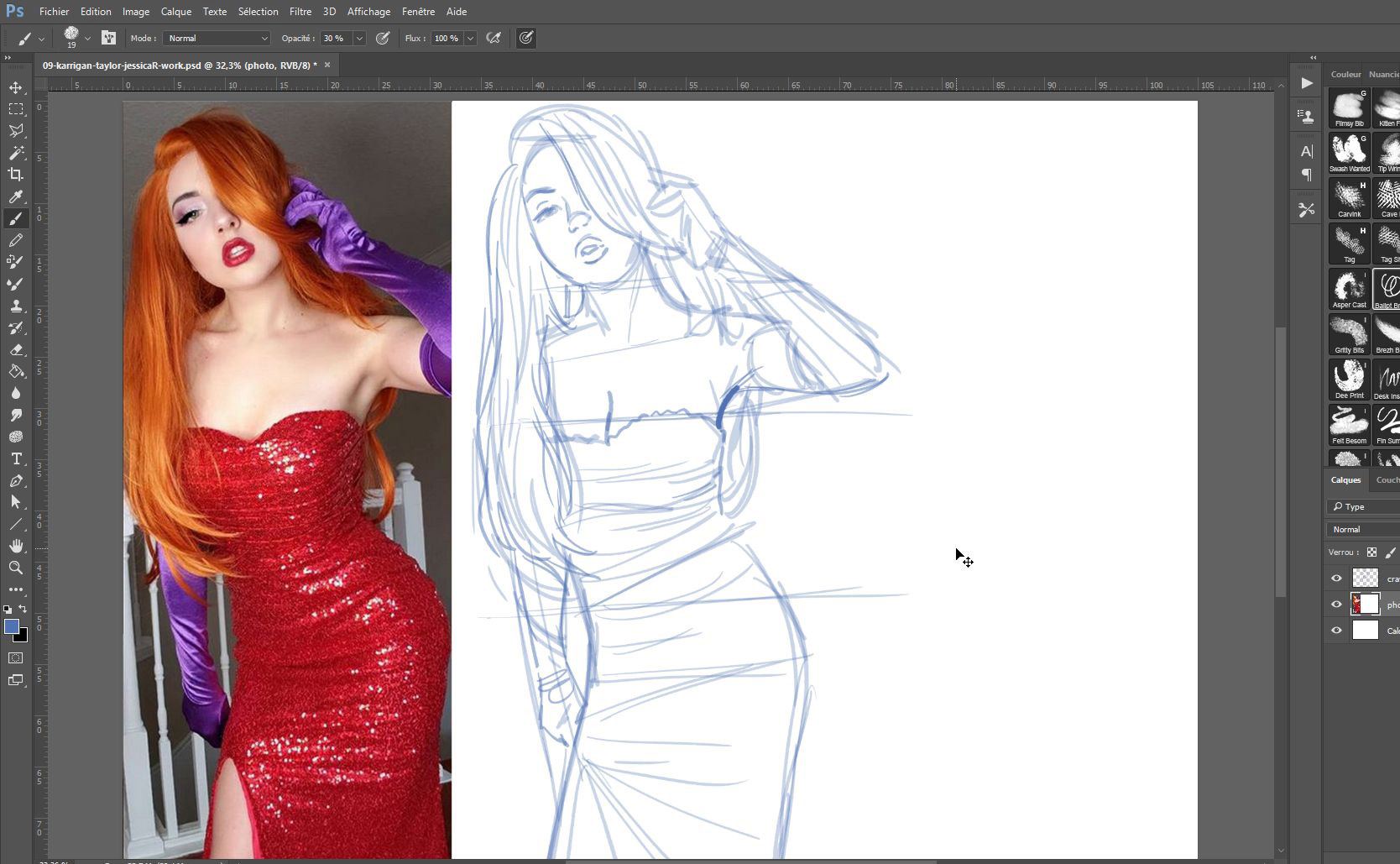The width and height of the screenshot is (1400, 864).
Task: Select the Asper Cast brush preset
Action: [1350, 290]
